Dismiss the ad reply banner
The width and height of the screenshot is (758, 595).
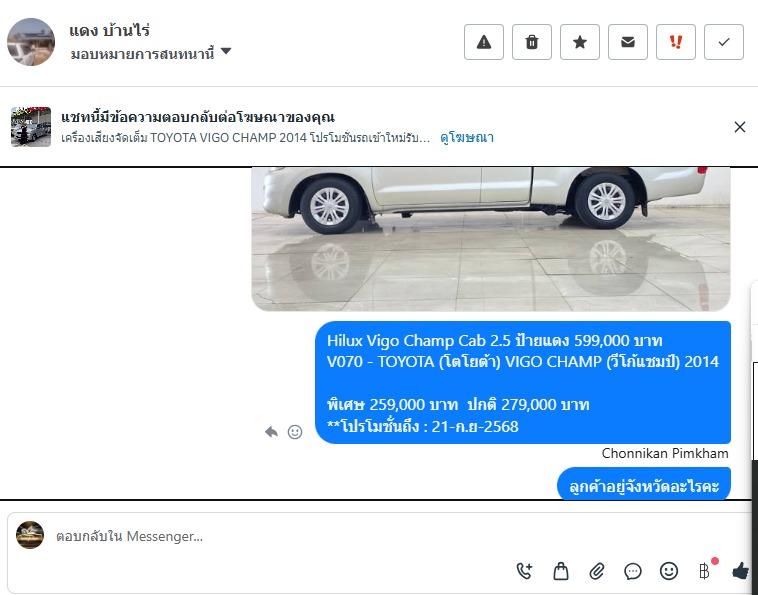tap(740, 127)
